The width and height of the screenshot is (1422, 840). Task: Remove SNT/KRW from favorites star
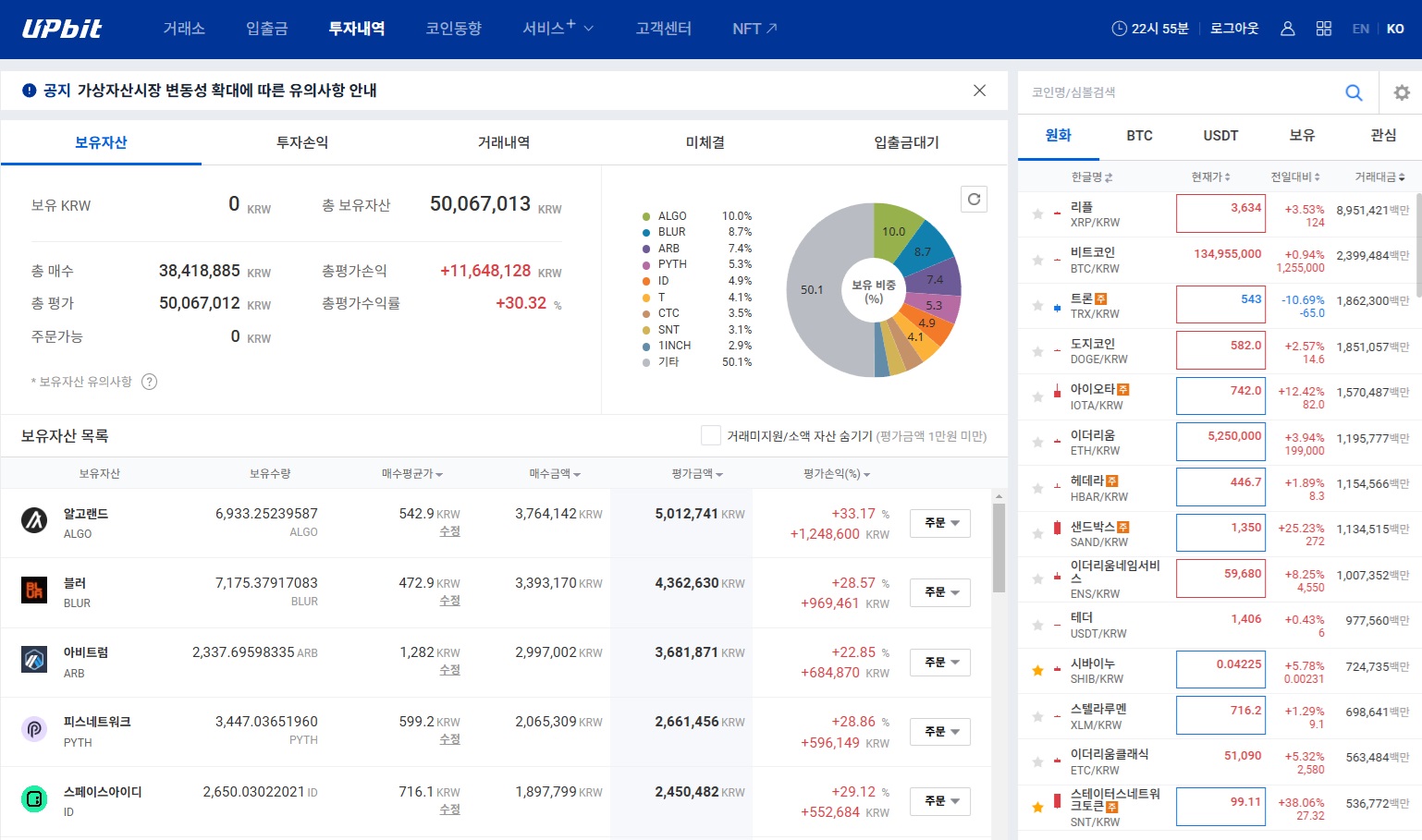click(x=1037, y=808)
